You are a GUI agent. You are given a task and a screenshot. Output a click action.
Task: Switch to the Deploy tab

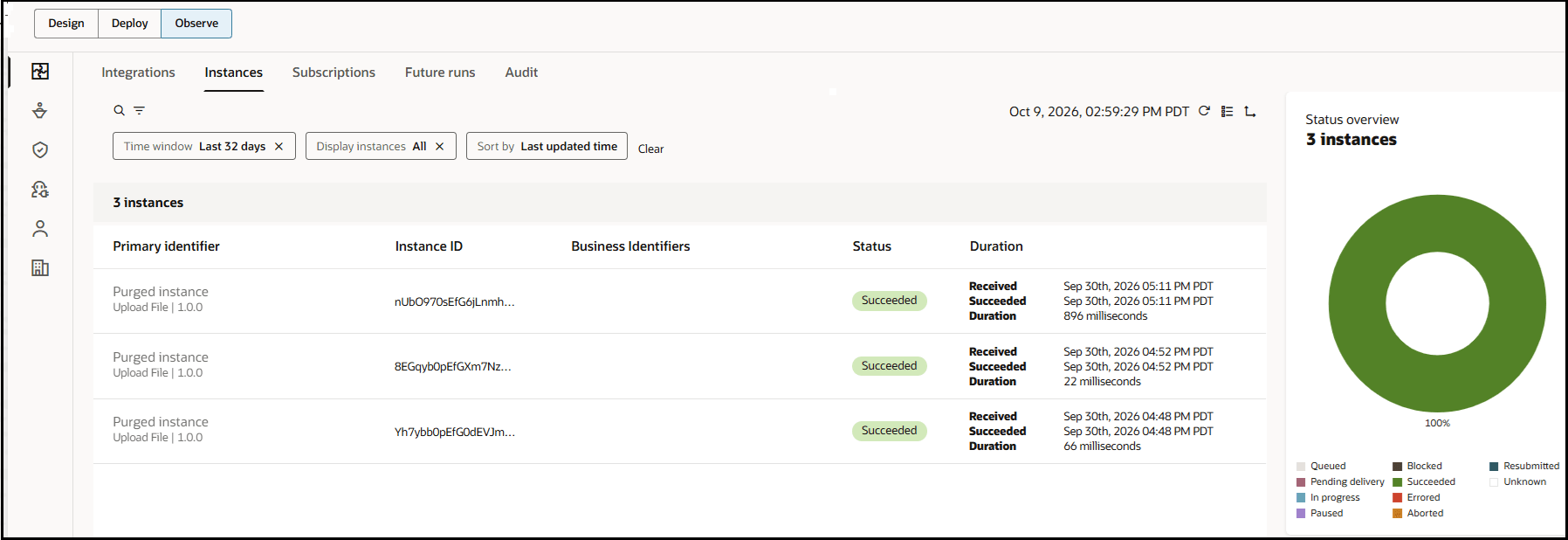(130, 24)
